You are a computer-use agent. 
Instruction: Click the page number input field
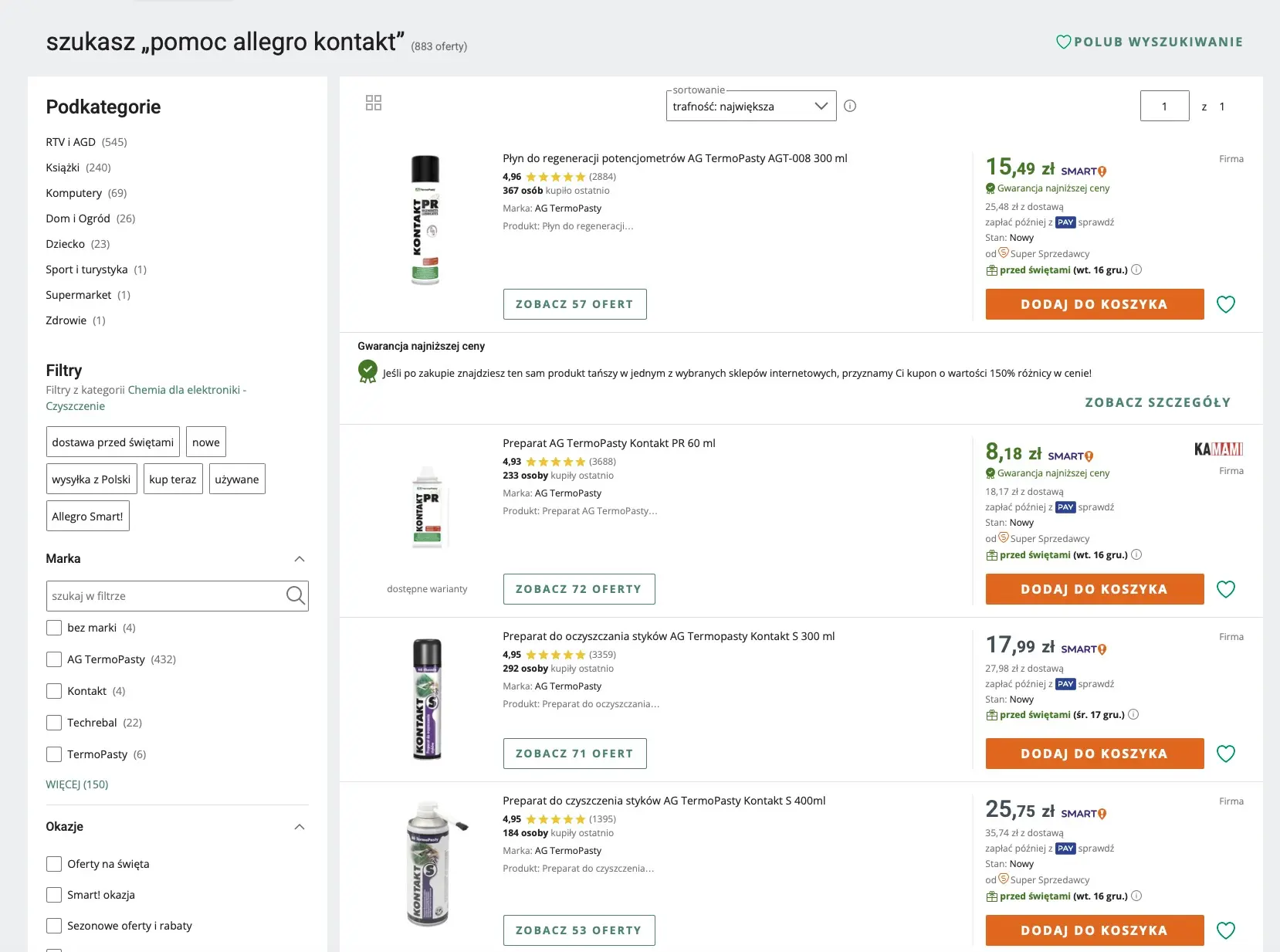tap(1164, 107)
